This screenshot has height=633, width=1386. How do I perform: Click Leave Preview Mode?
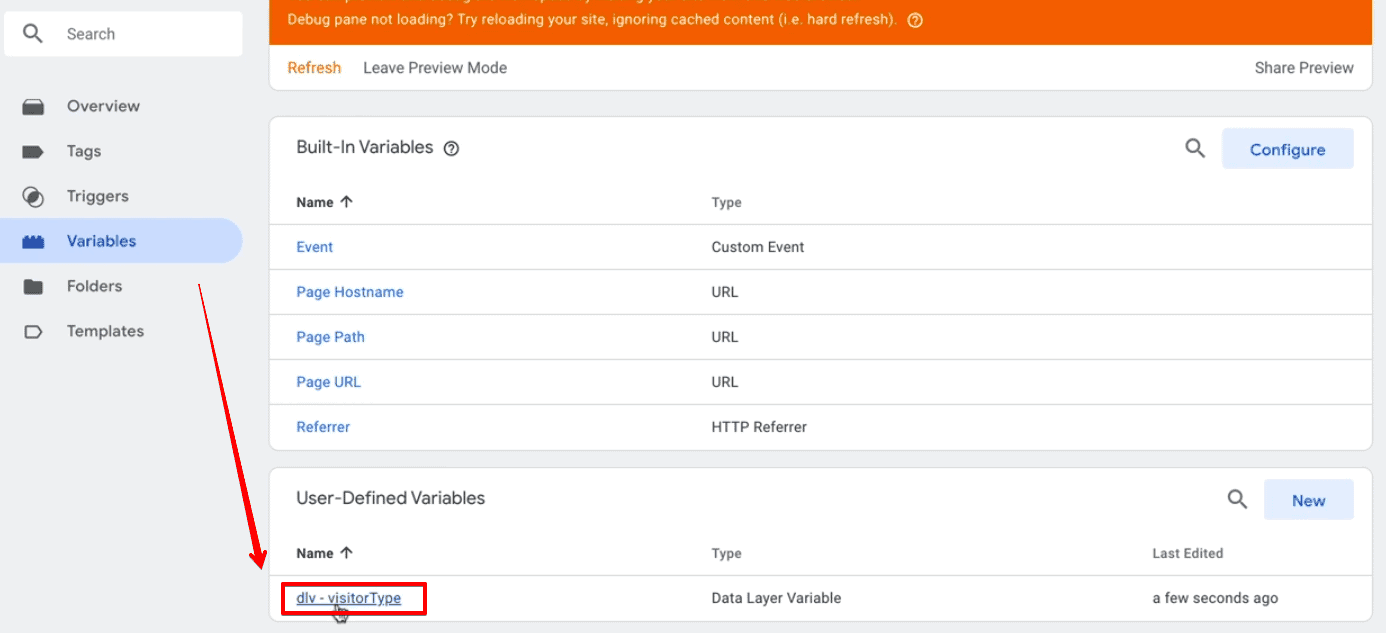pyautogui.click(x=434, y=67)
